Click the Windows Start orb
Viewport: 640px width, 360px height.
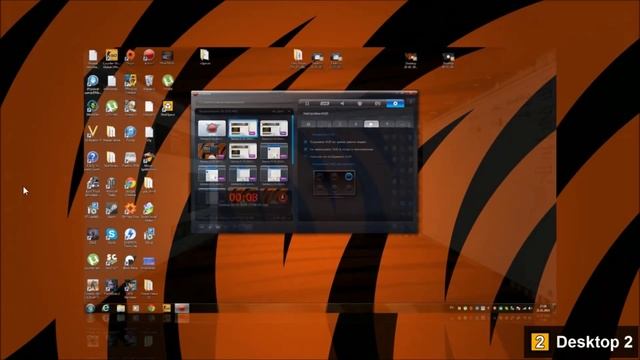click(90, 308)
